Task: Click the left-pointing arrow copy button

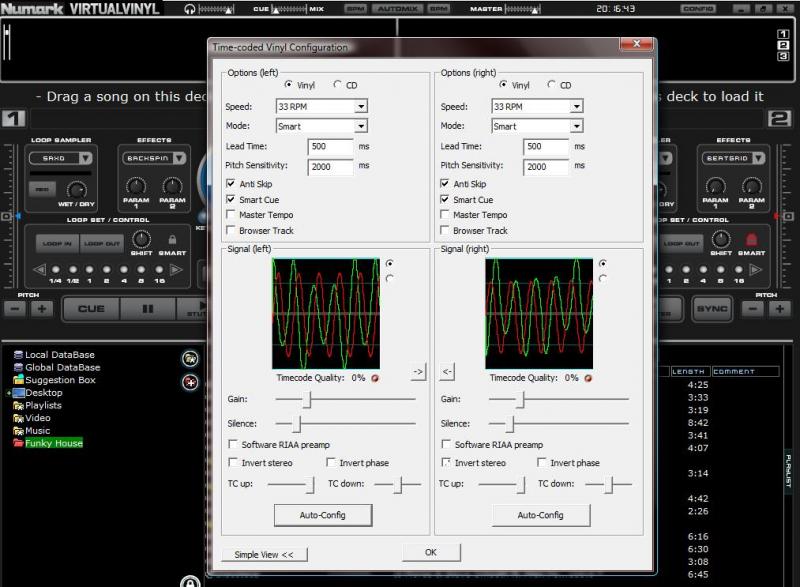Action: point(447,372)
